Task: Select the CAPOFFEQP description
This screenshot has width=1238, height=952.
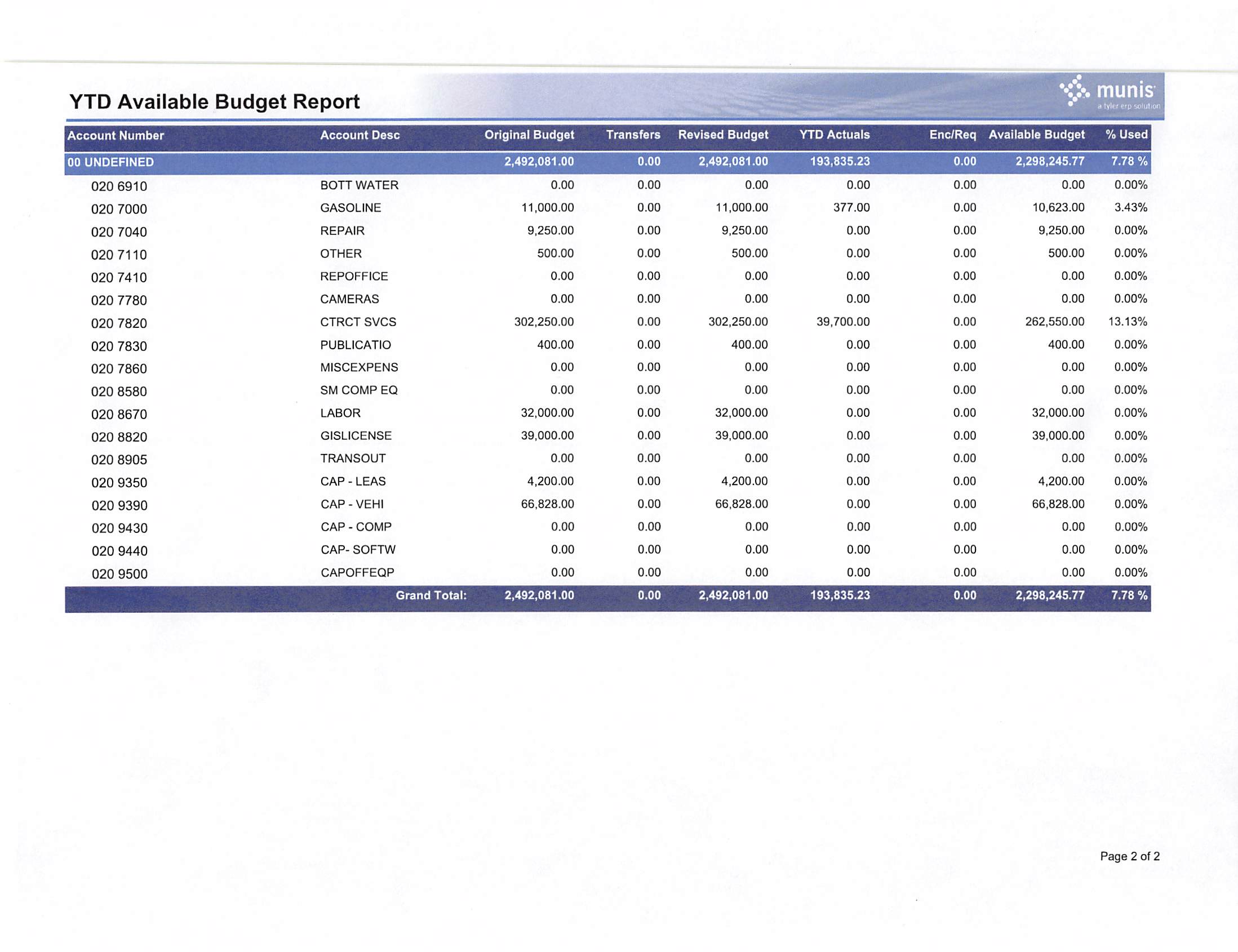Action: tap(358, 572)
